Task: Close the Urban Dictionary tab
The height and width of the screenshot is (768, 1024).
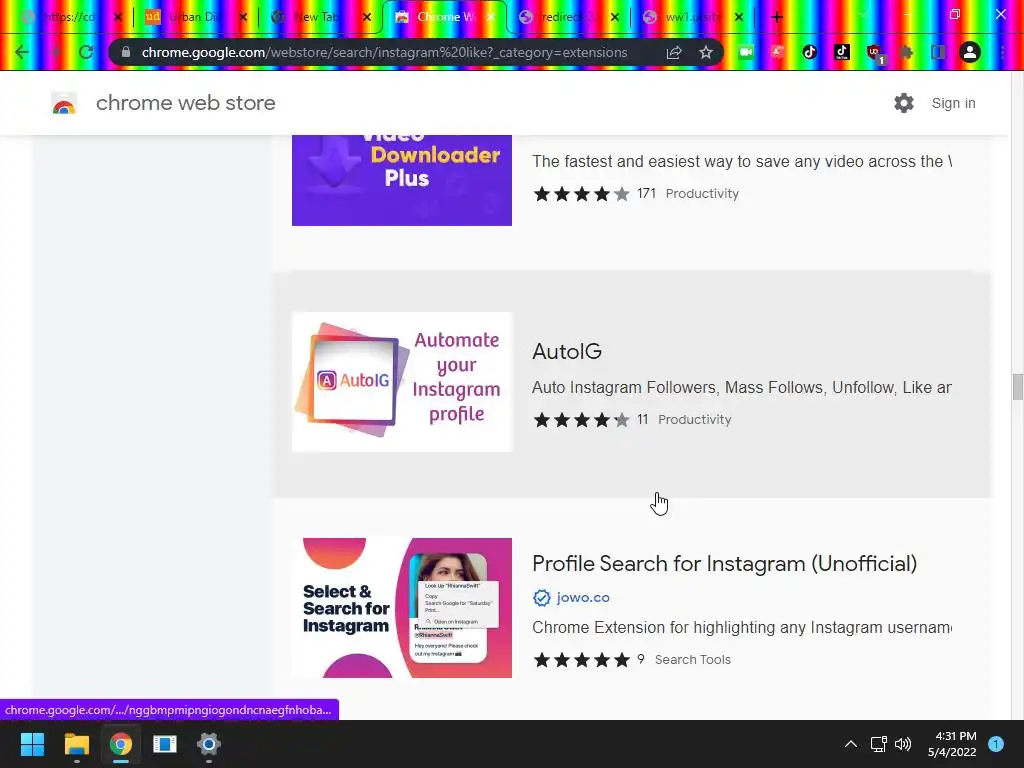Action: pos(243,17)
